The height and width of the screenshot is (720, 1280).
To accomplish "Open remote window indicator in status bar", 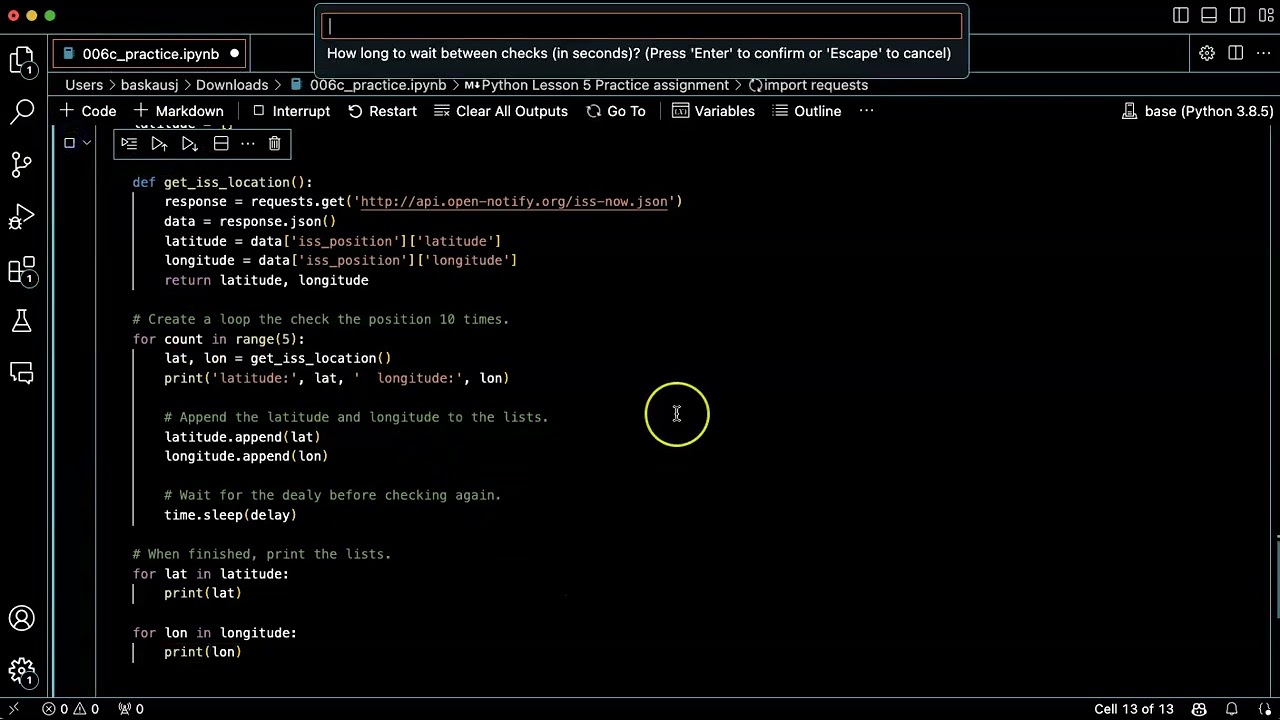I will [x=14, y=709].
